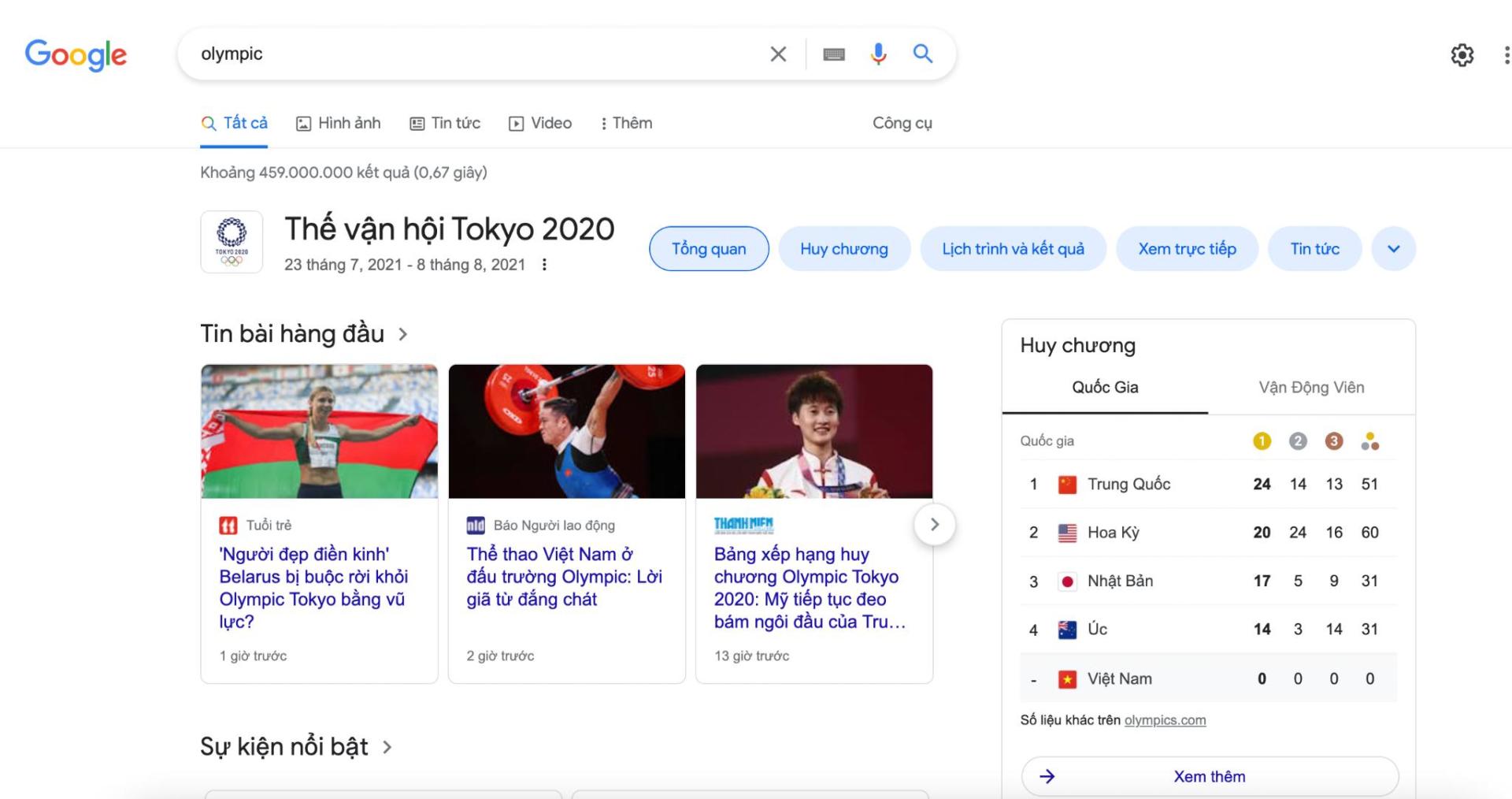Click in the olympic search input field
Viewport: 1512px width, 799px height.
[472, 54]
